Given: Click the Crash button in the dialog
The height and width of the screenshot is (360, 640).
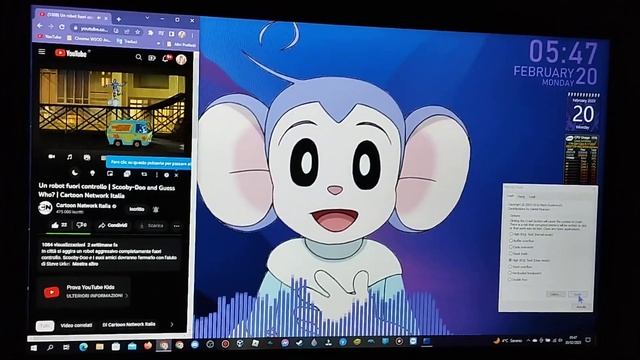Looking at the screenshot, I should pos(578,294).
